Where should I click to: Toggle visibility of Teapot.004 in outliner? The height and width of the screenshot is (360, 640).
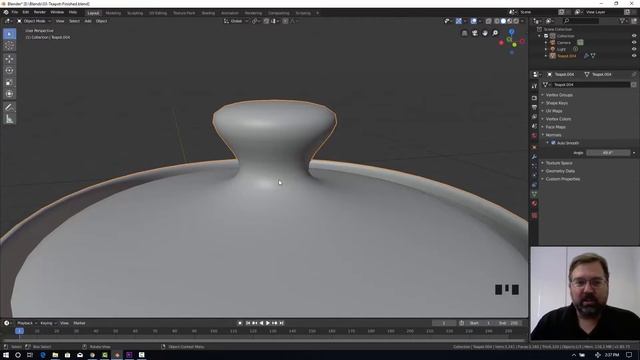(634, 56)
